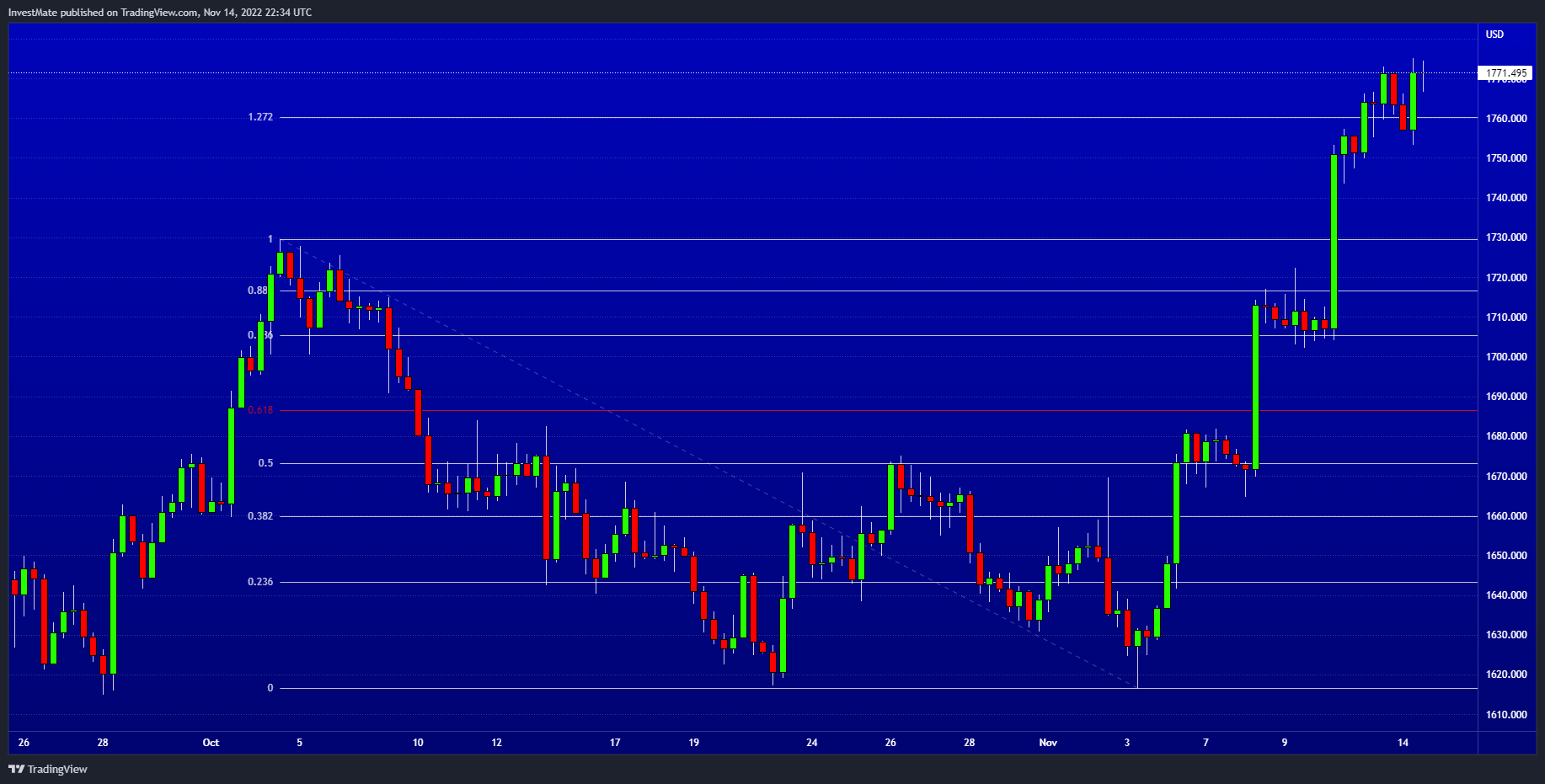
Task: Click date 12 on the time axis
Action: tap(497, 743)
